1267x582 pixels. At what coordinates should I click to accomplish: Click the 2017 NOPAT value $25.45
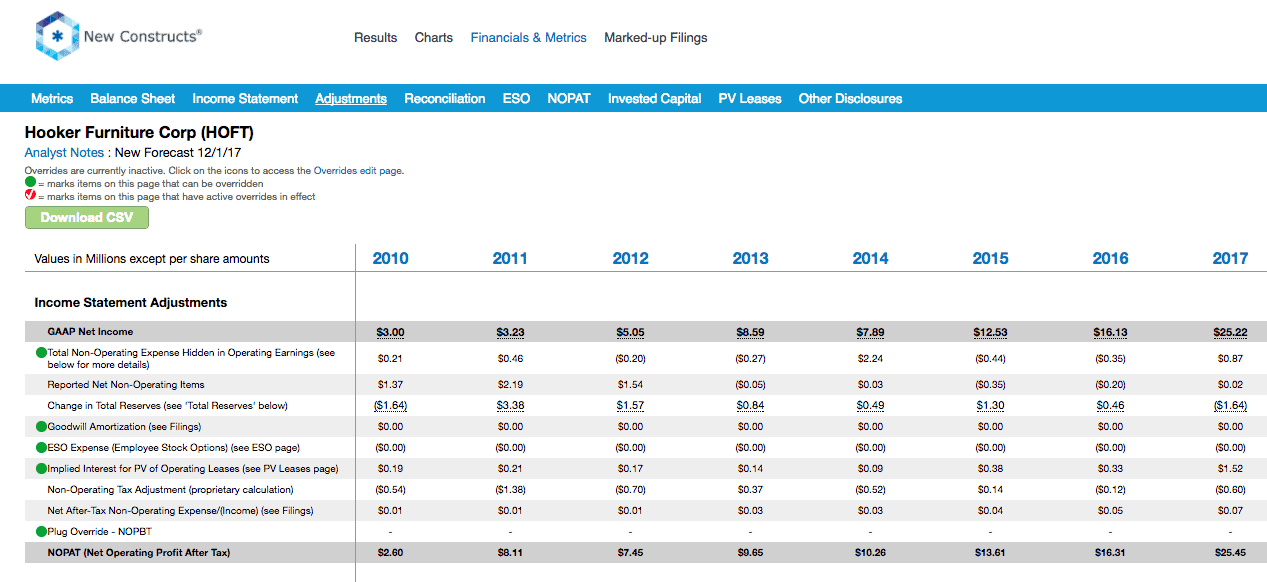pos(1230,552)
